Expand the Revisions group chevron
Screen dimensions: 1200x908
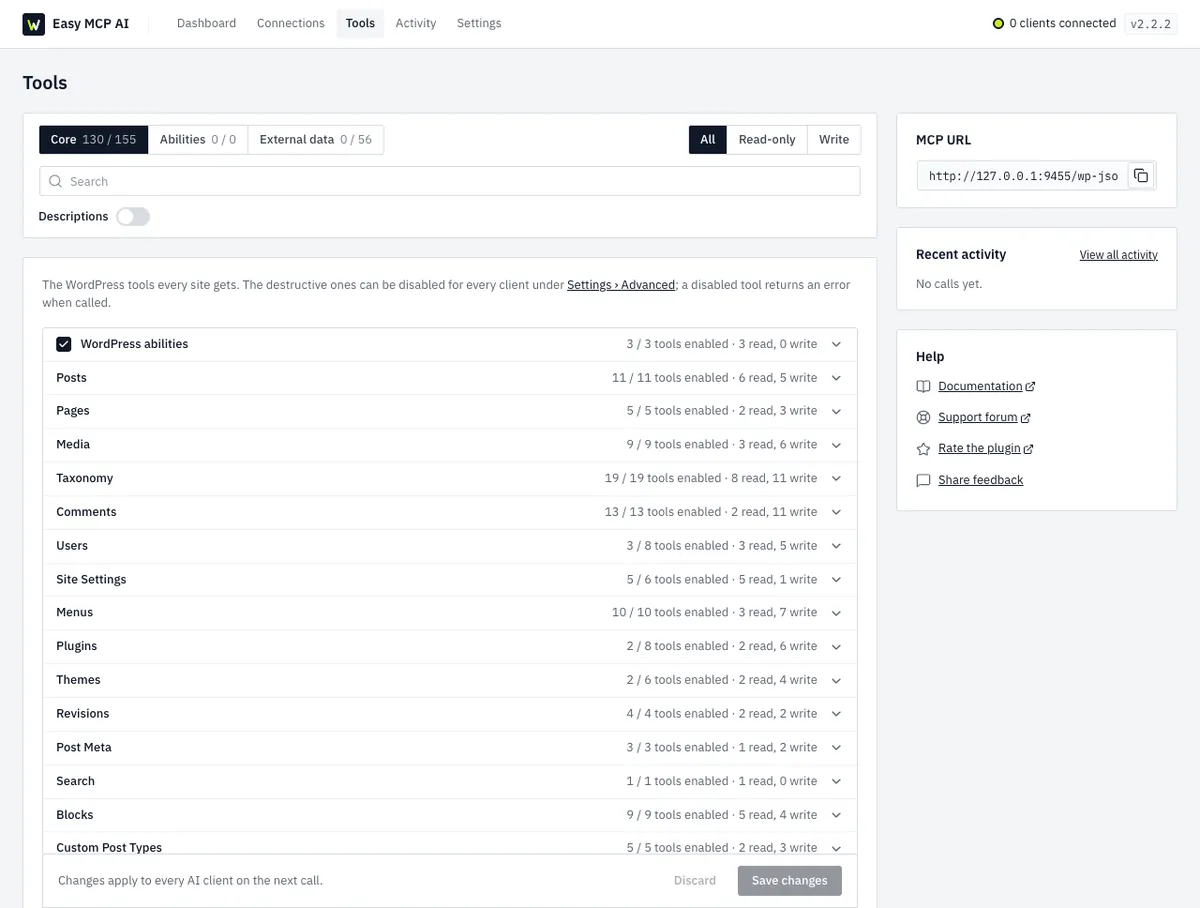coord(836,714)
